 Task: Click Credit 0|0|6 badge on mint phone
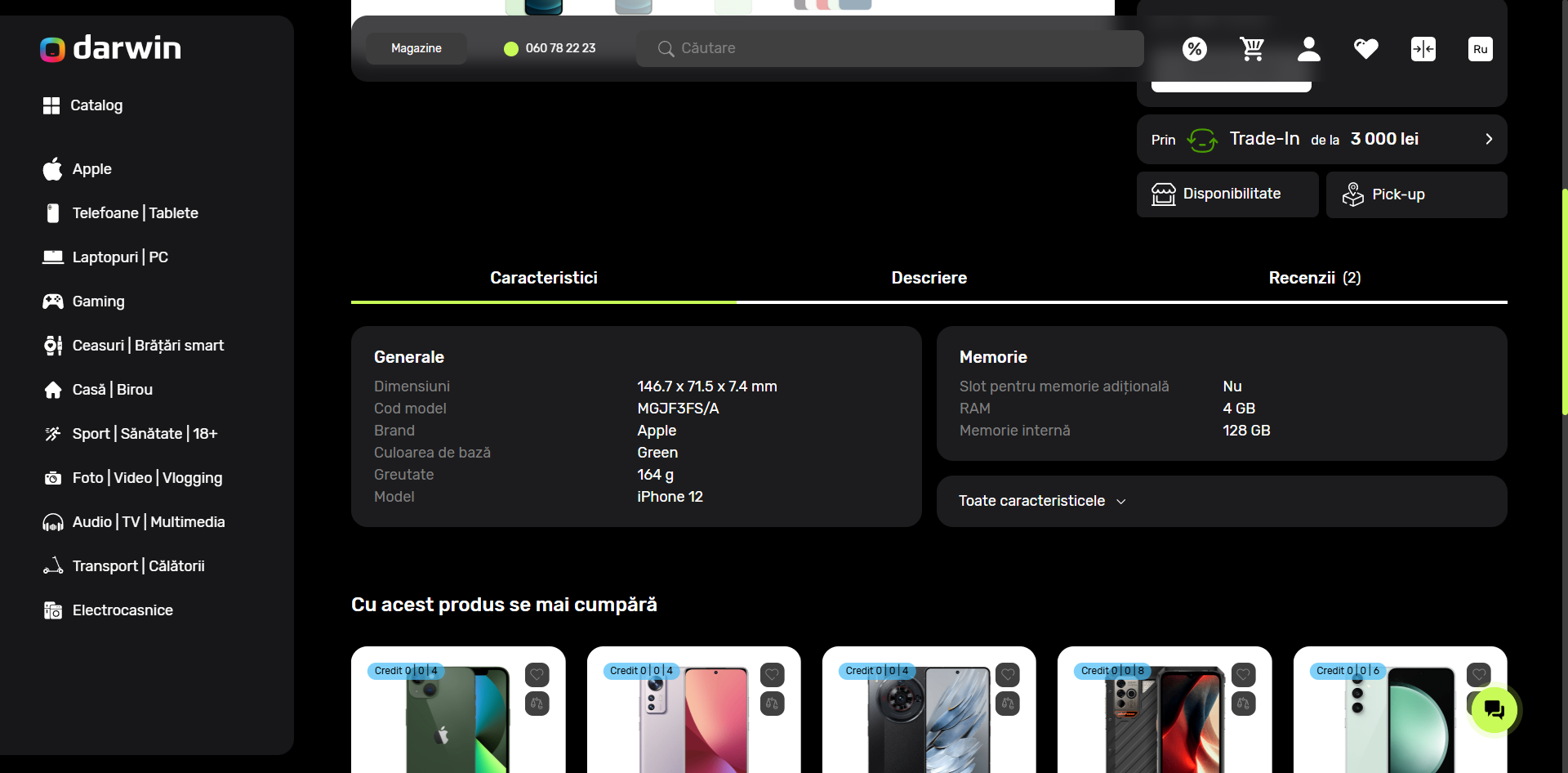(x=1347, y=671)
